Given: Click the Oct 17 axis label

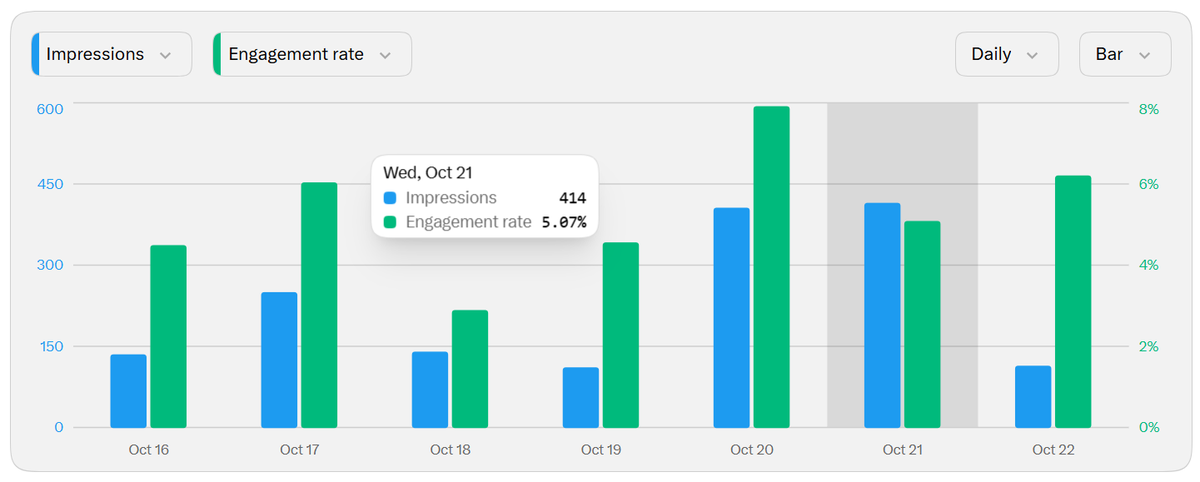Looking at the screenshot, I should point(299,450).
